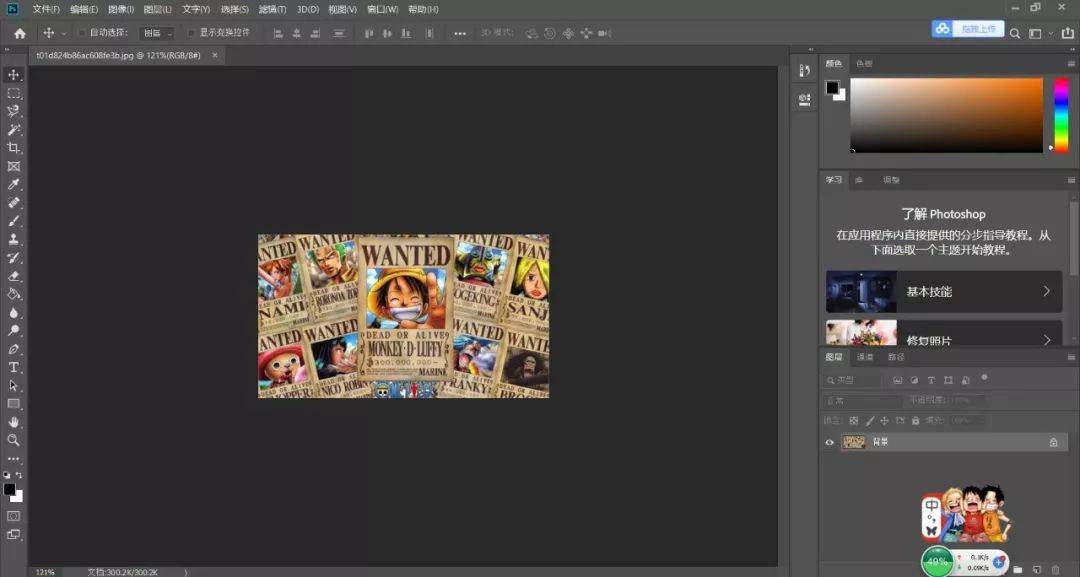Open the search magnifier in top right
The height and width of the screenshot is (577, 1080).
[x=1015, y=33]
